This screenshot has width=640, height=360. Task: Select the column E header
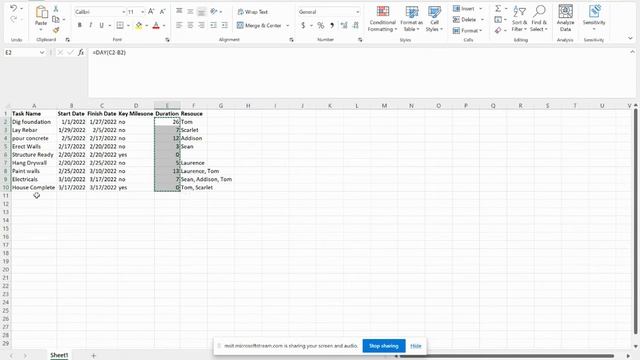coord(167,106)
